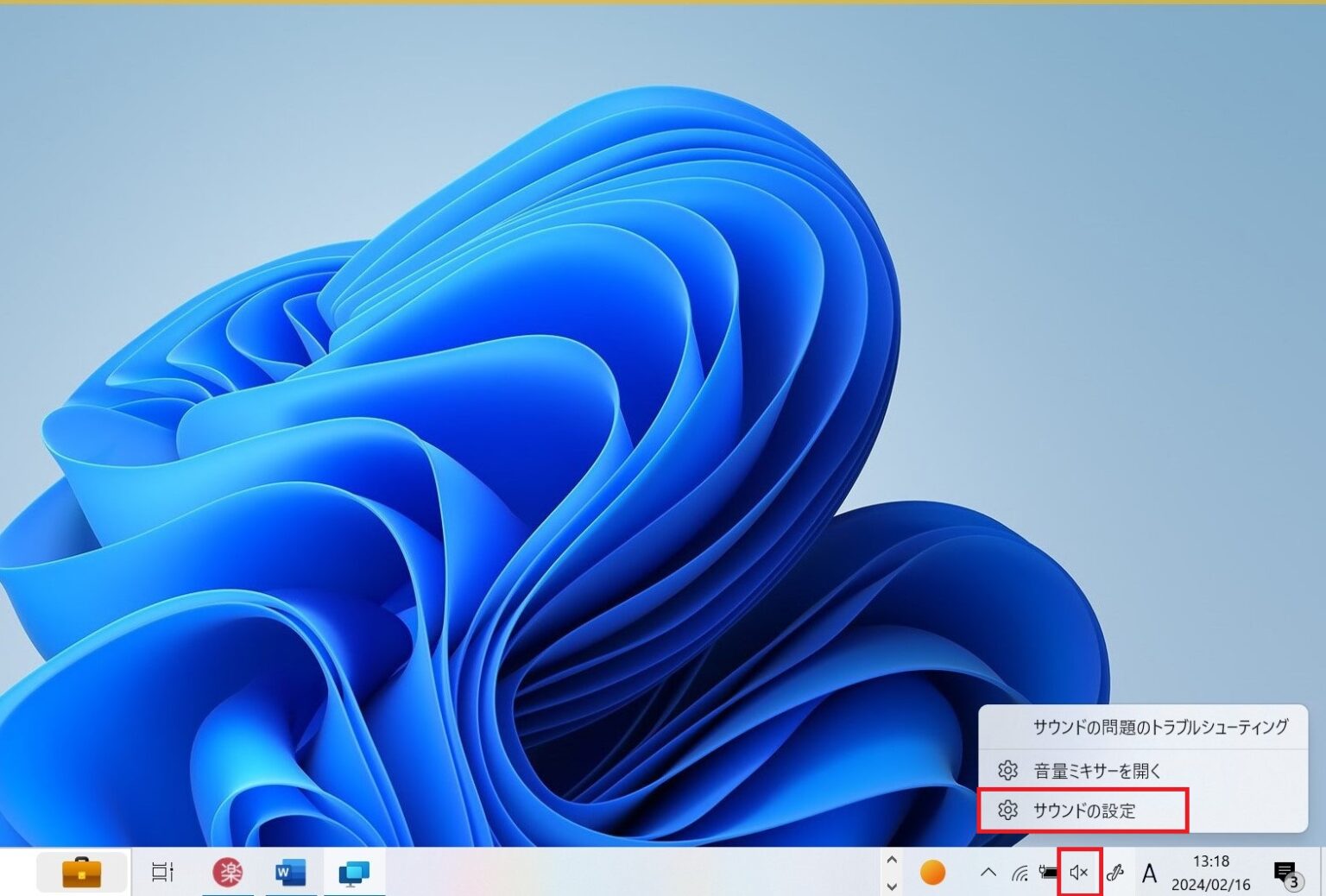Image resolution: width=1326 pixels, height=896 pixels.
Task: Select サウンドの問題のトラブルシューティング menu item
Action: click(1159, 727)
